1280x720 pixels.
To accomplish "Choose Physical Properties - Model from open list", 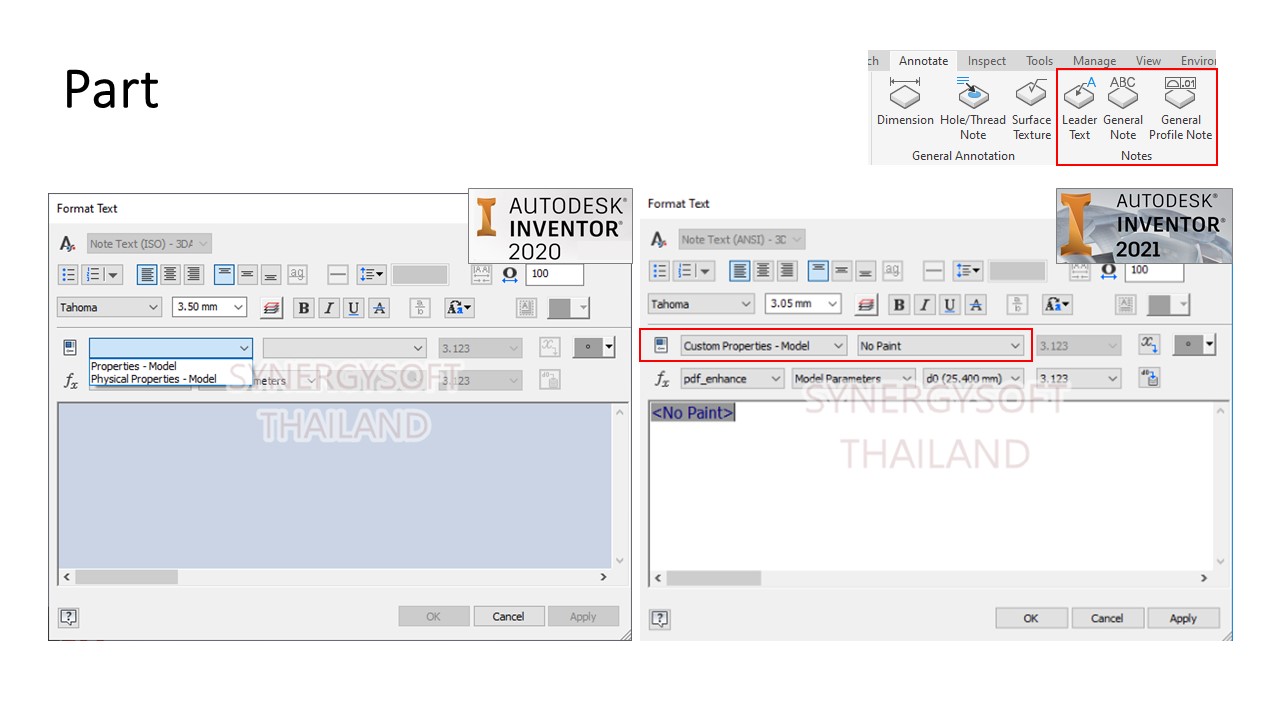I will (154, 379).
